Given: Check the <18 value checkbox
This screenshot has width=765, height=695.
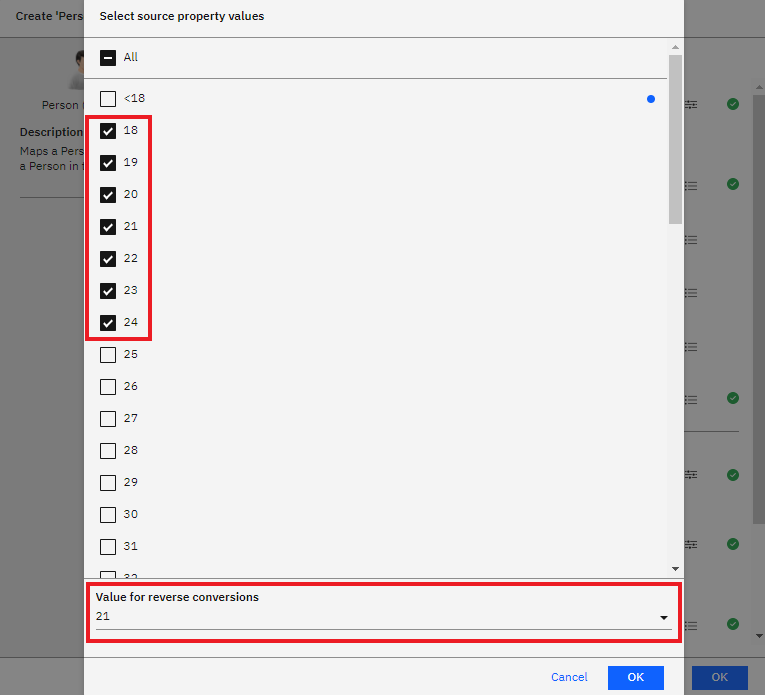Looking at the screenshot, I should click(108, 99).
